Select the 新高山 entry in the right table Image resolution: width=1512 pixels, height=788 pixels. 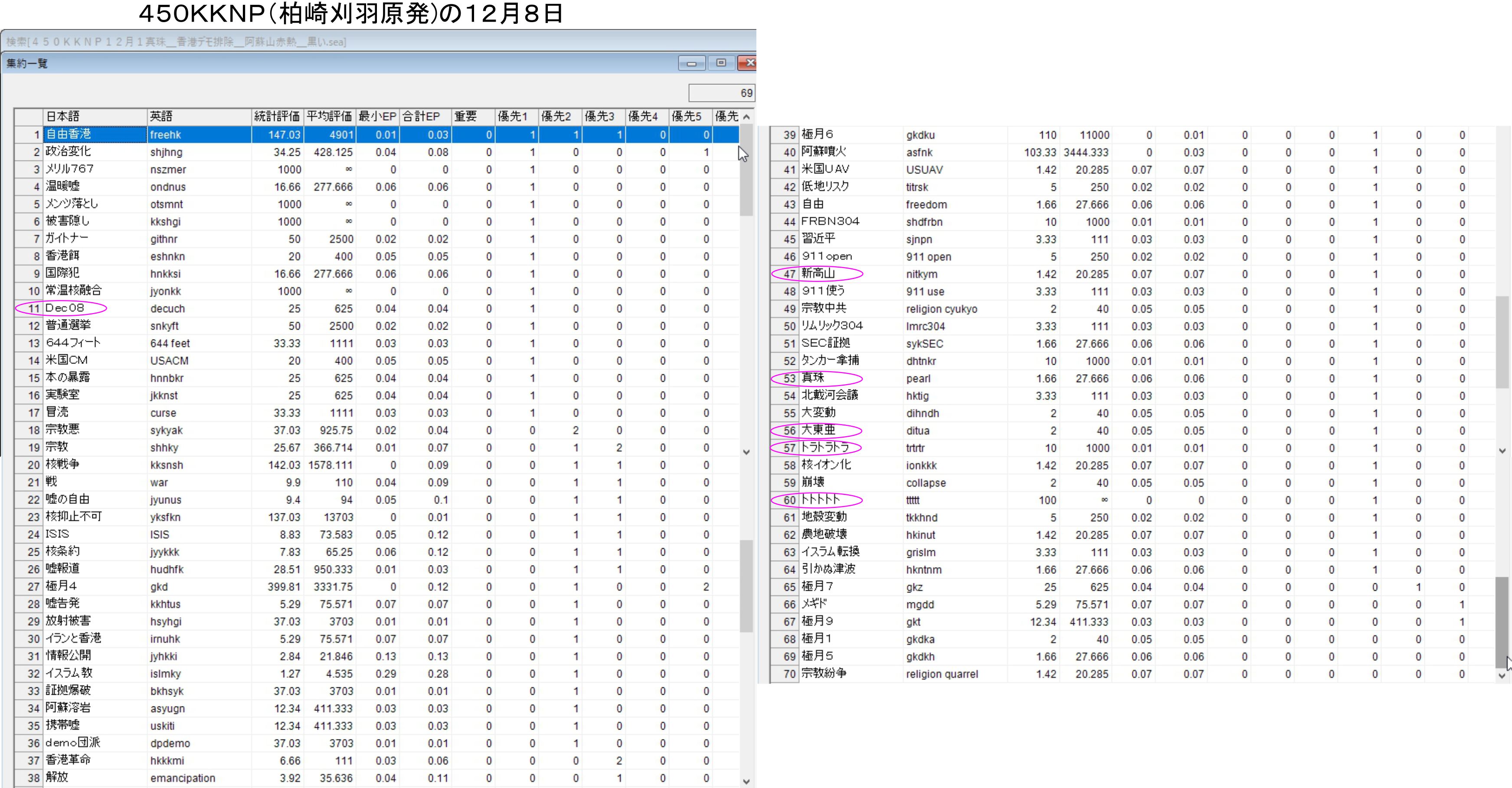pyautogui.click(x=818, y=273)
